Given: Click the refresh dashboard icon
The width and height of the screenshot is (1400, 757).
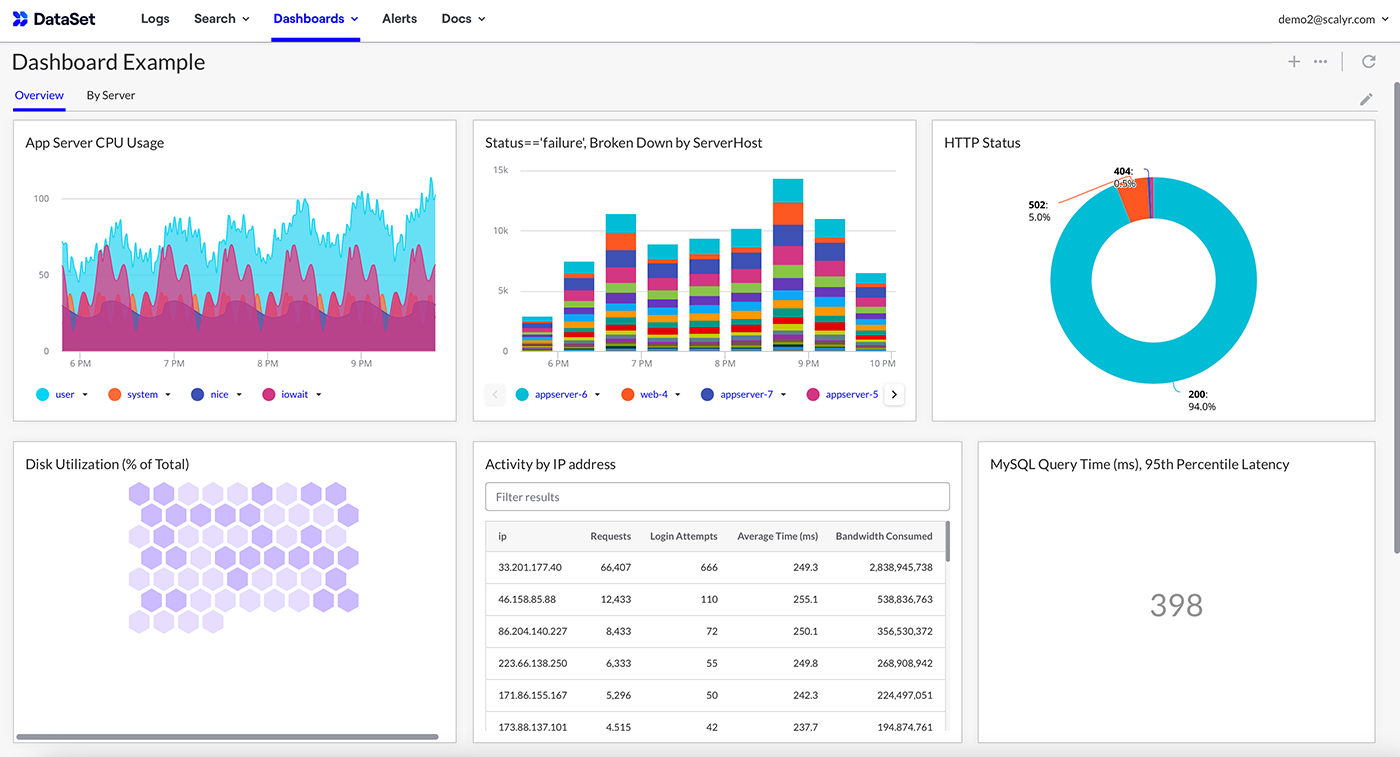Looking at the screenshot, I should click(1369, 62).
